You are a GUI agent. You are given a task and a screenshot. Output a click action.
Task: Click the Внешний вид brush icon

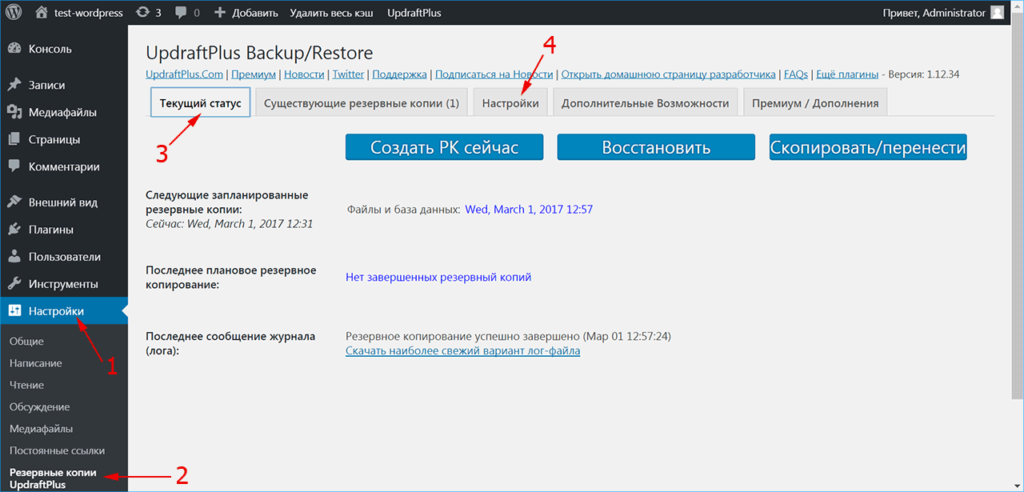14,203
